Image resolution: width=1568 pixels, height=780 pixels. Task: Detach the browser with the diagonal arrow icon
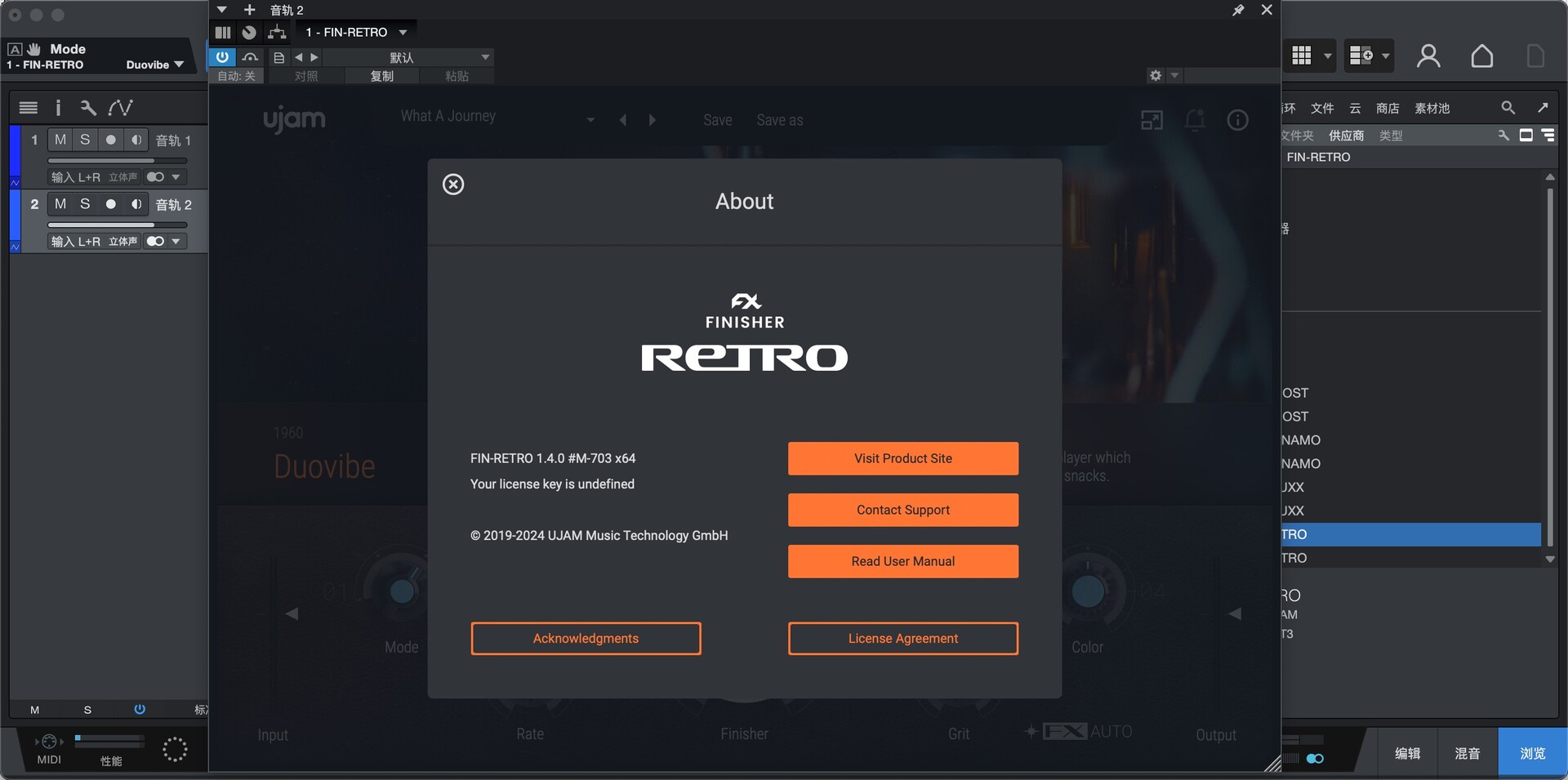click(1543, 108)
